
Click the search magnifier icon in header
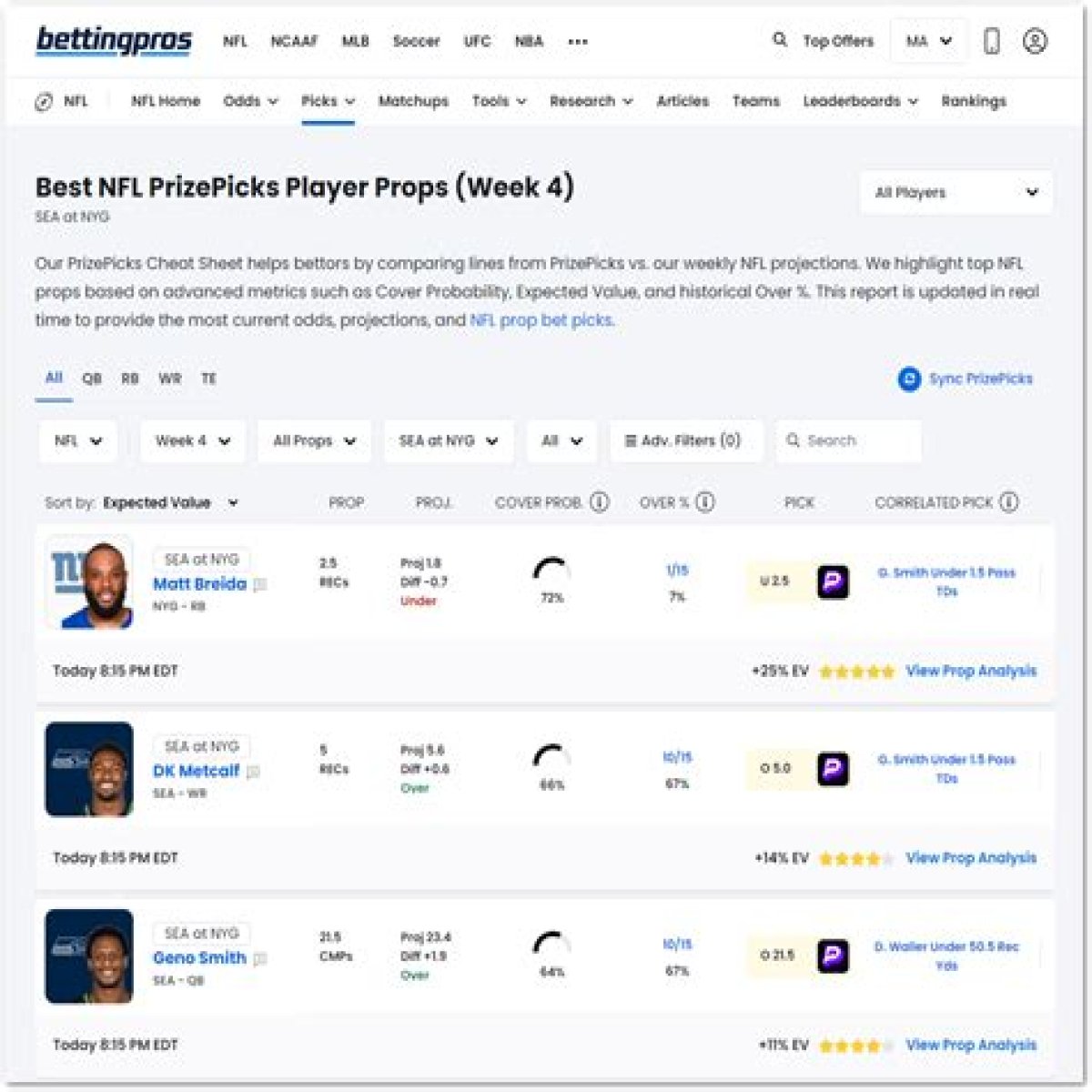780,40
